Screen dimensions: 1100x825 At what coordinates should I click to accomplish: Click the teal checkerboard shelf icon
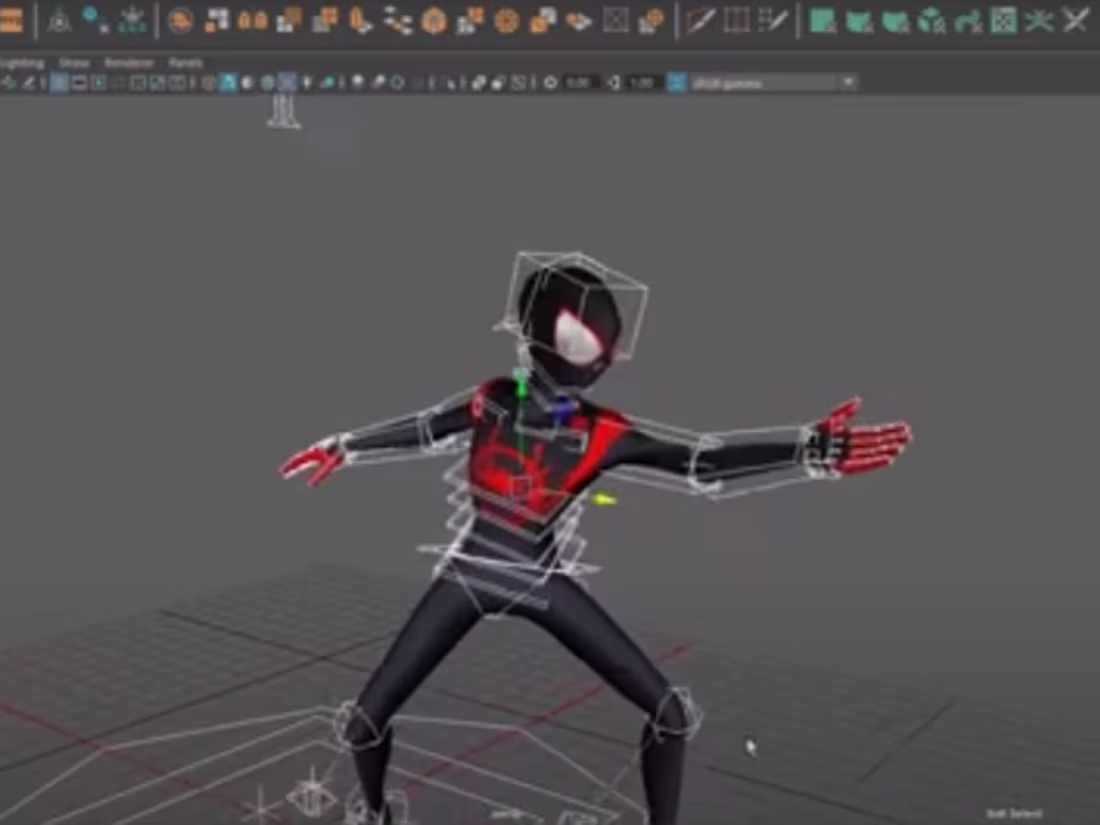coord(1004,20)
